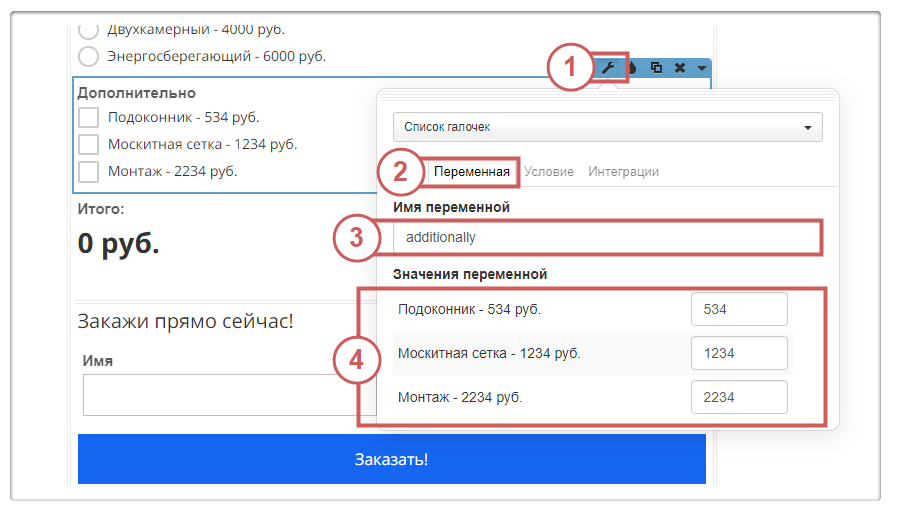Switch to the 'Переменная' tab

[472, 172]
